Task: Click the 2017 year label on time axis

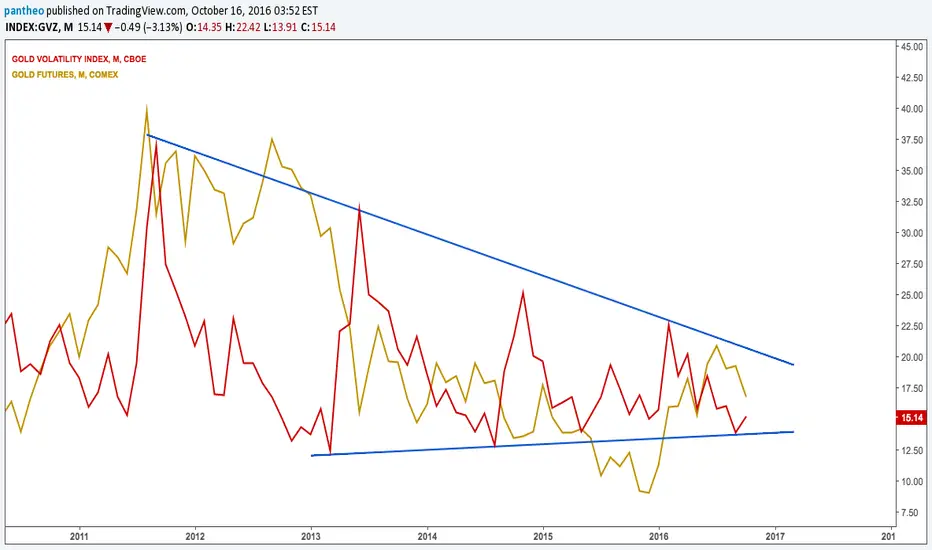Action: (x=775, y=536)
